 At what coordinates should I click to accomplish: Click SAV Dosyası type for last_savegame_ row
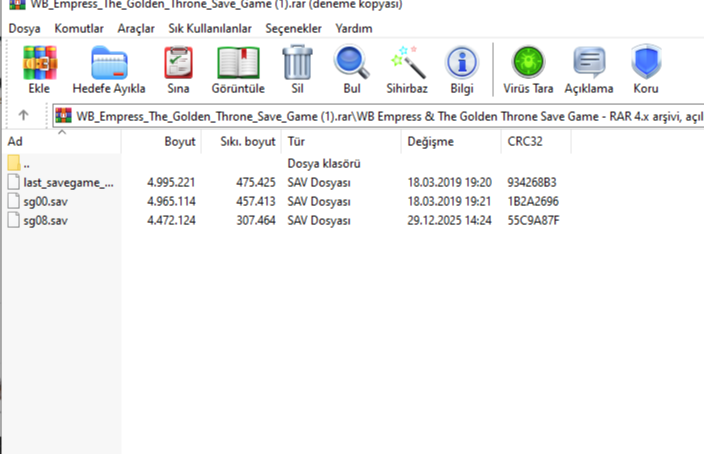point(319,183)
